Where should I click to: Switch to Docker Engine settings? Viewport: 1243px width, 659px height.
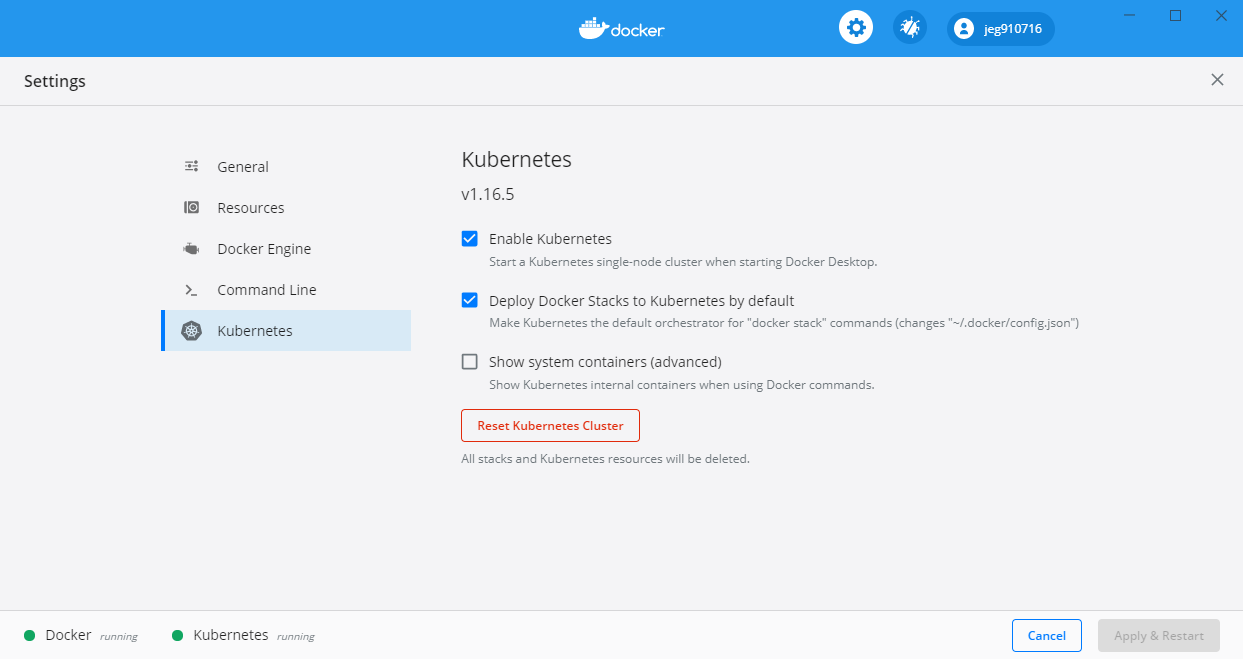286,249
